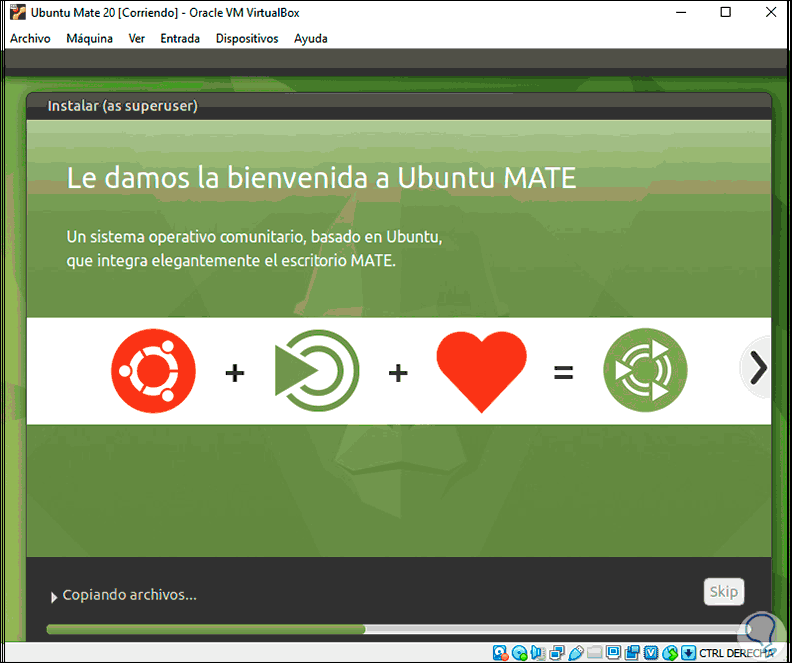The width and height of the screenshot is (792, 663).
Task: Click the Instalar (as superuser) title
Action: coord(122,106)
